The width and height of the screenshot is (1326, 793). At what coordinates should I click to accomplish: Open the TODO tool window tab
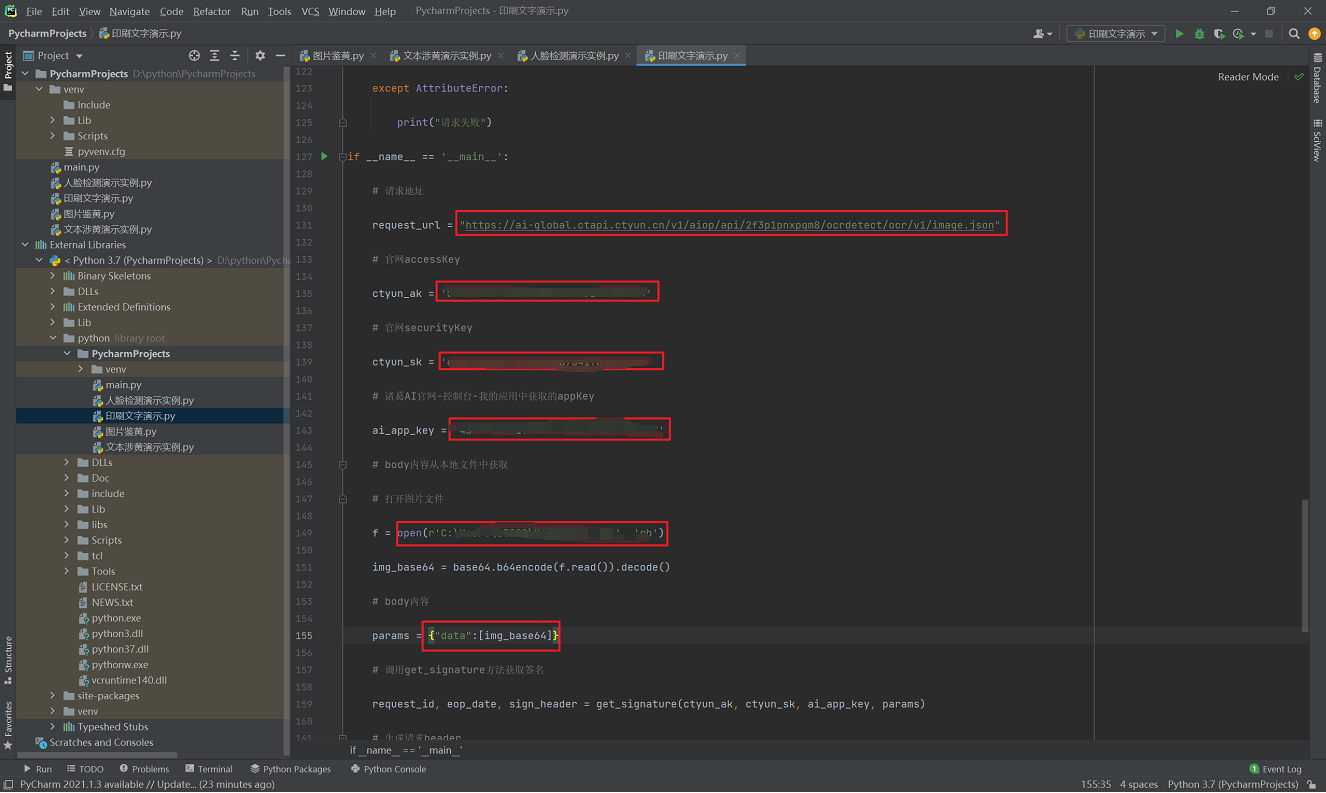(85, 769)
